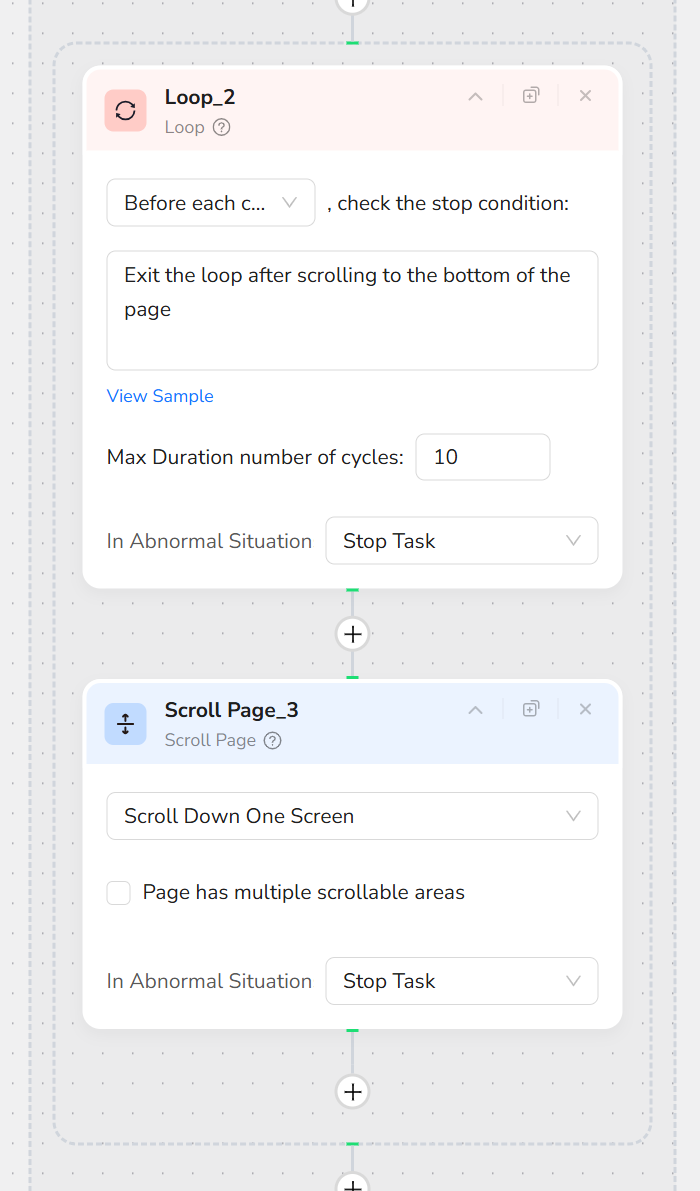Image resolution: width=700 pixels, height=1191 pixels.
Task: Open Scroll Page_3 Stop Task dropdown
Action: 461,981
